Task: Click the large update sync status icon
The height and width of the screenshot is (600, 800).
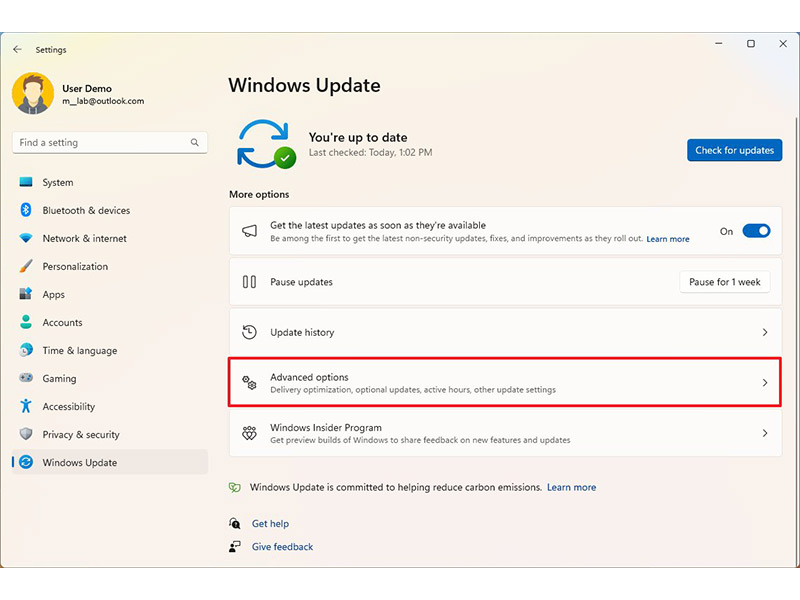Action: [266, 144]
